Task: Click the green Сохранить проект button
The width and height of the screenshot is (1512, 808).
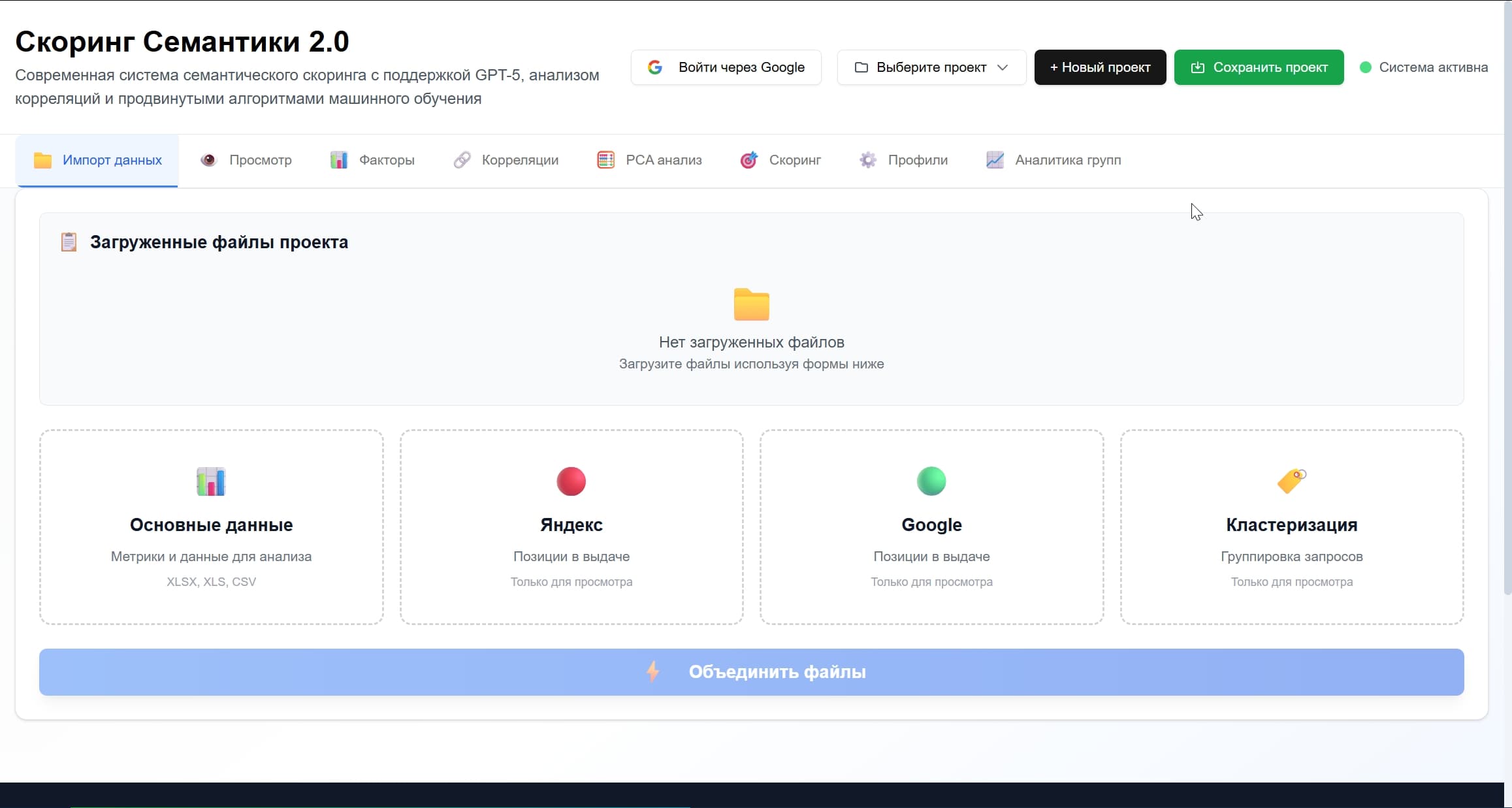Action: tap(1259, 67)
